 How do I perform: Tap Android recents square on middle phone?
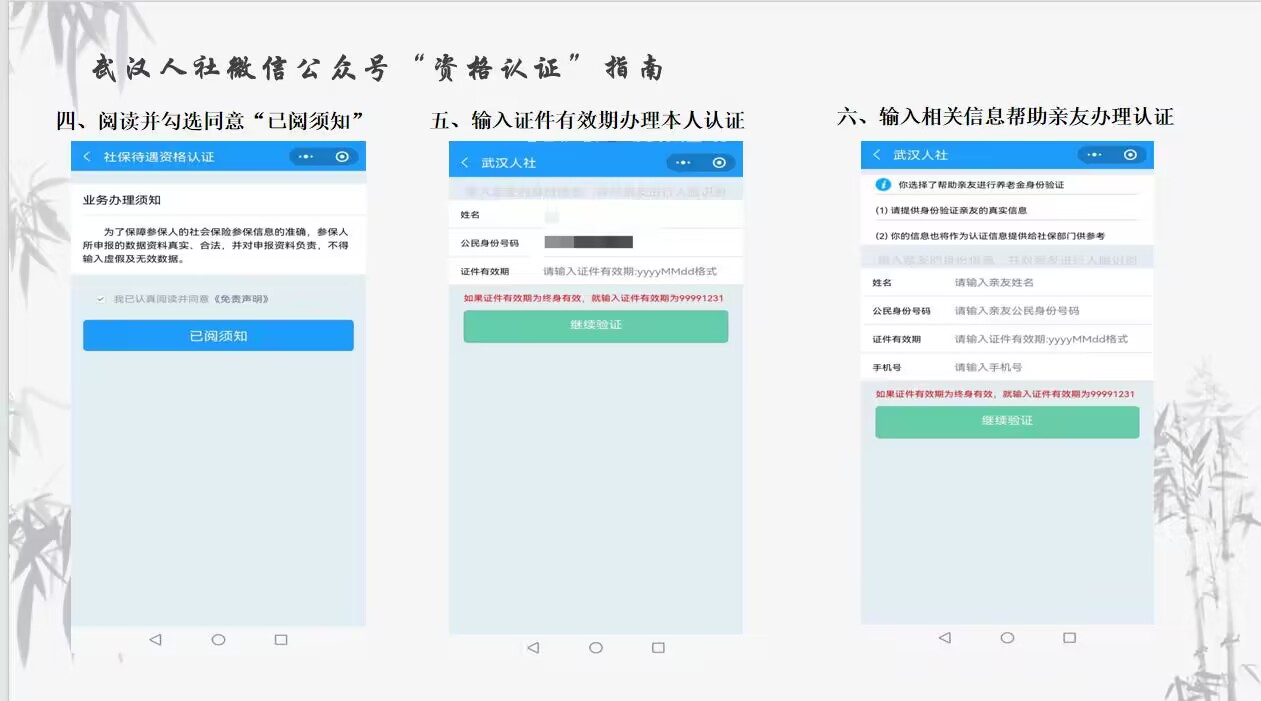coord(658,648)
